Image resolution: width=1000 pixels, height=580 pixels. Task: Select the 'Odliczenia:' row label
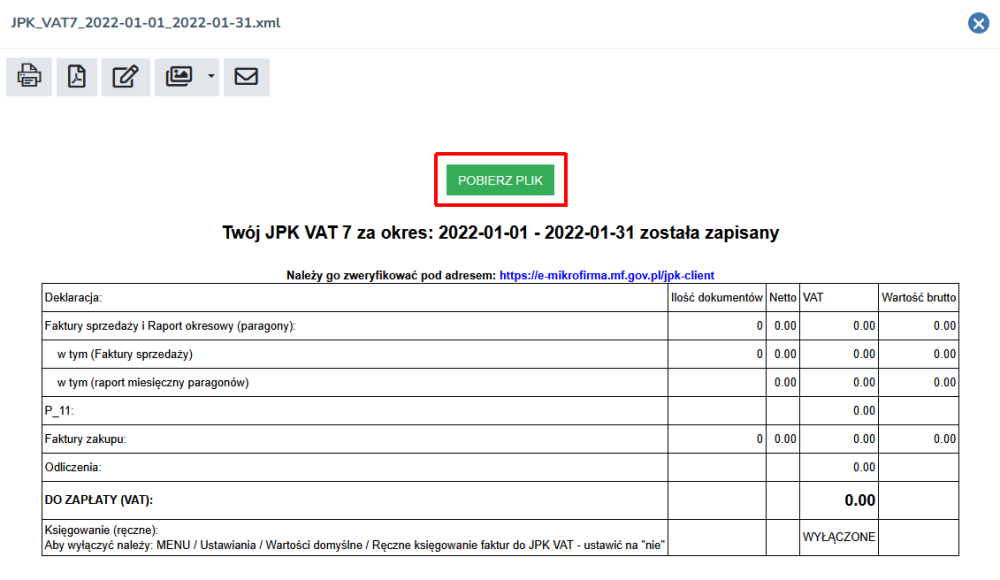tap(74, 467)
